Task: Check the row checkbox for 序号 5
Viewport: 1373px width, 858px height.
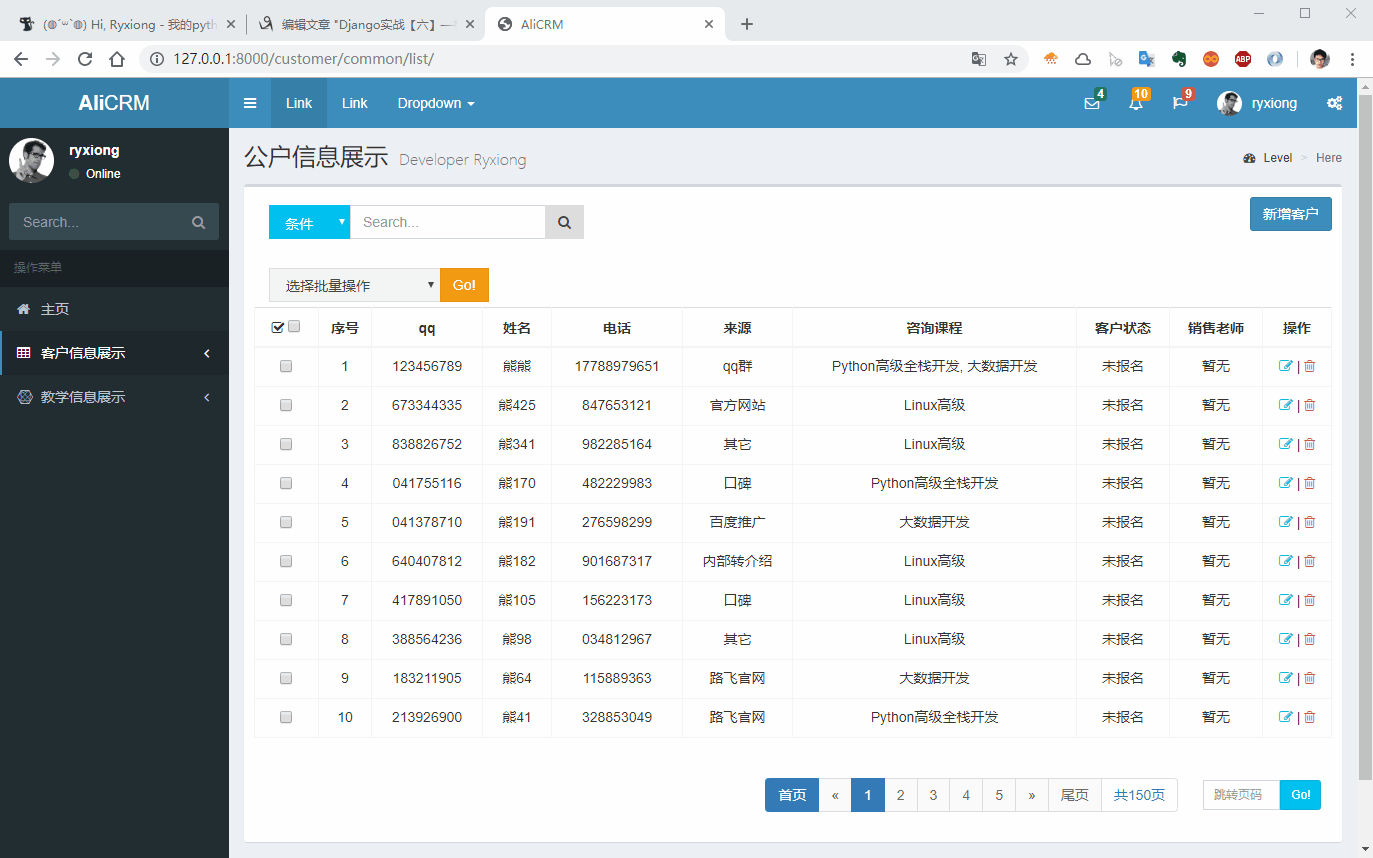Action: (x=285, y=522)
